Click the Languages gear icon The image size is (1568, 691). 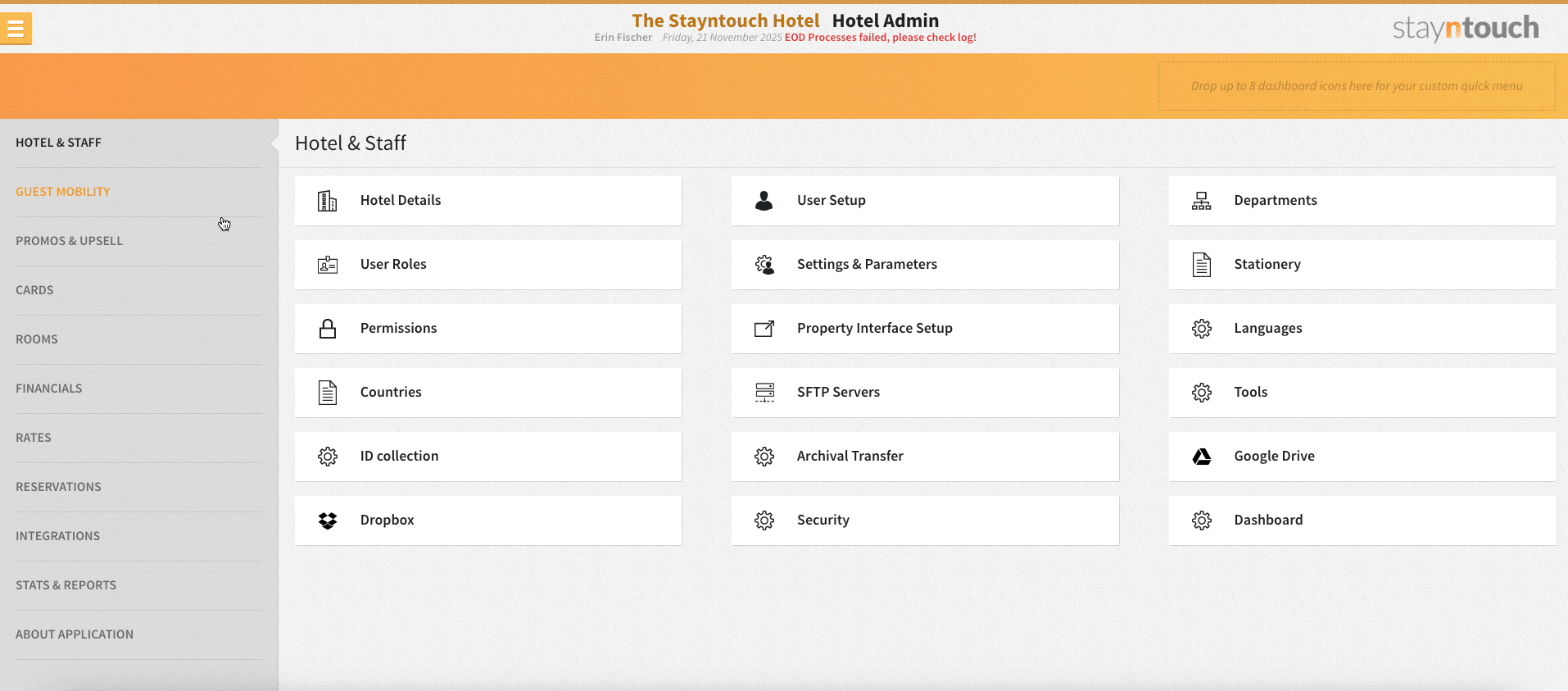coord(1202,329)
